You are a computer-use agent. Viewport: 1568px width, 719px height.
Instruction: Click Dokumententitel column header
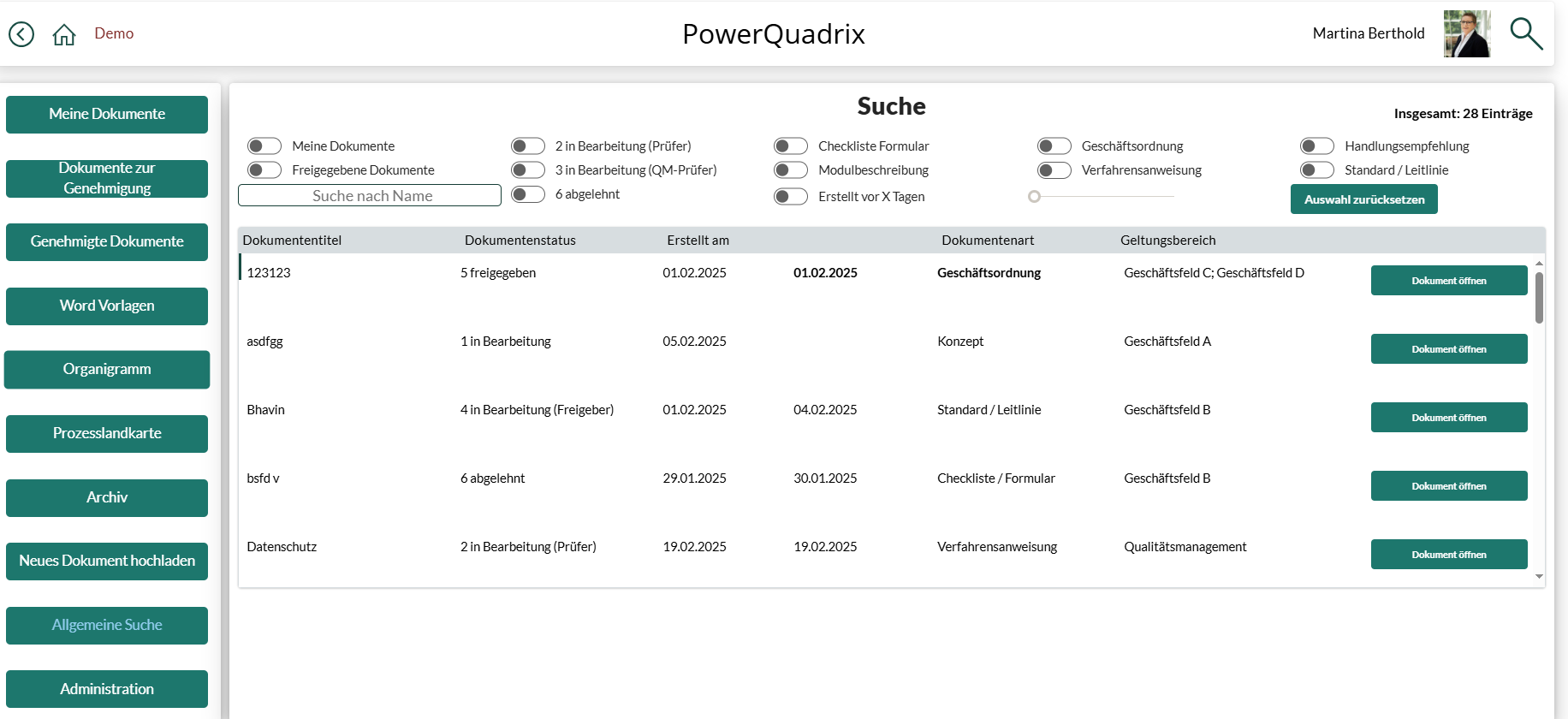coord(292,241)
